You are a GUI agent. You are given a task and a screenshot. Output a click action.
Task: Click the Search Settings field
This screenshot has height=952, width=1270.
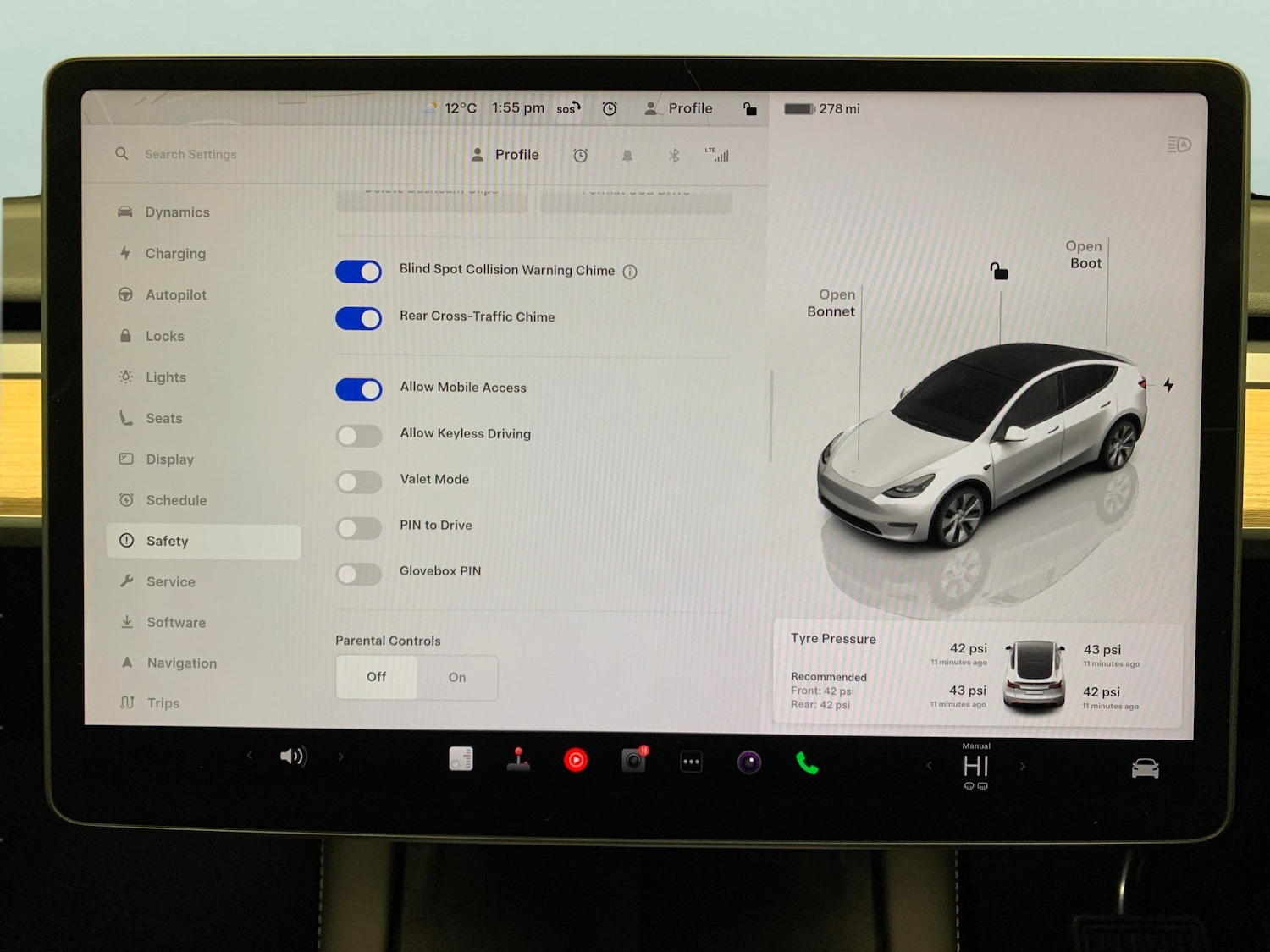pyautogui.click(x=191, y=154)
